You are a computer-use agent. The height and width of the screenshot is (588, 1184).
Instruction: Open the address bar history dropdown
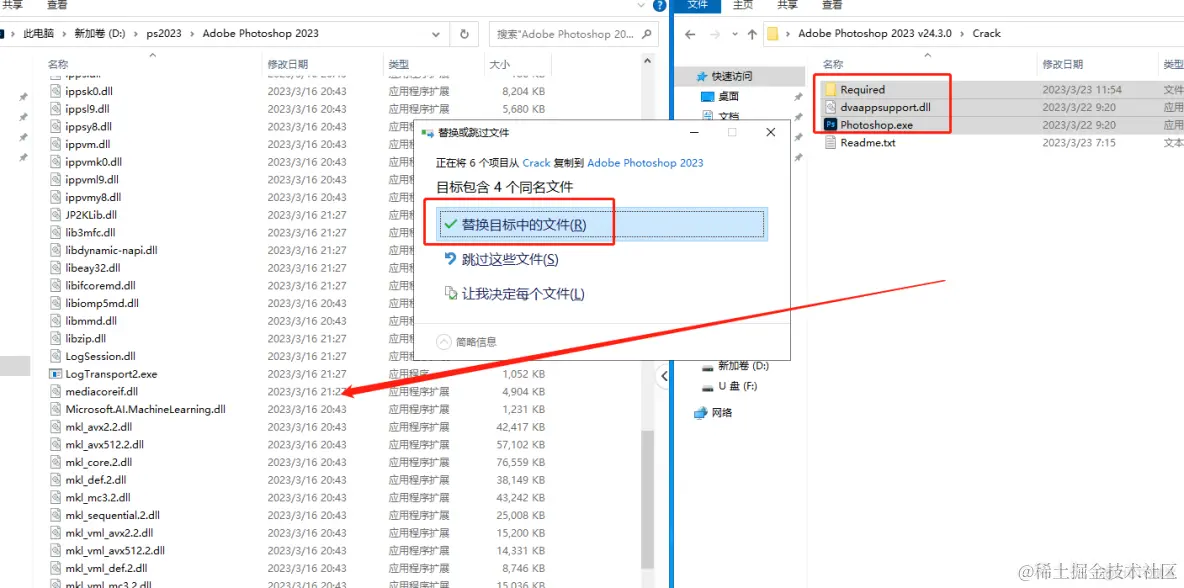click(435, 33)
